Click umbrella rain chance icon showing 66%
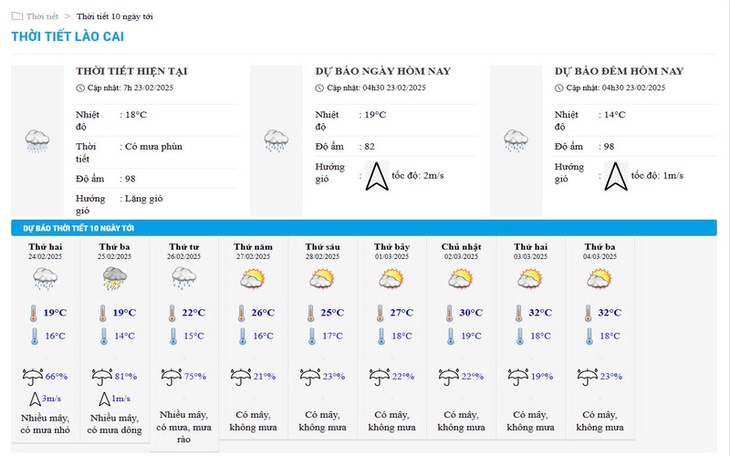Screen dimensions: 730x456 pos(33,377)
